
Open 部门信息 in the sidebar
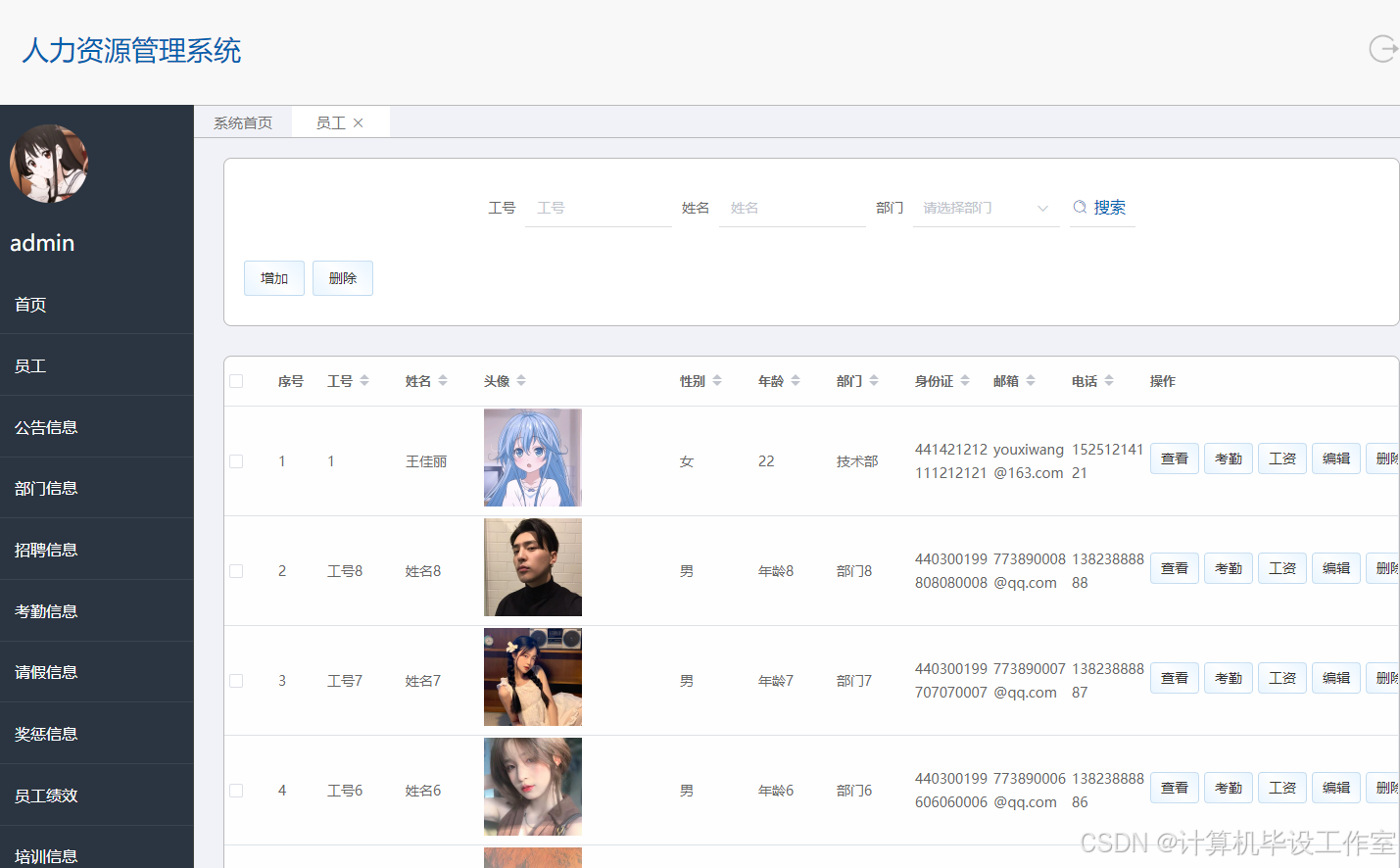(x=97, y=488)
